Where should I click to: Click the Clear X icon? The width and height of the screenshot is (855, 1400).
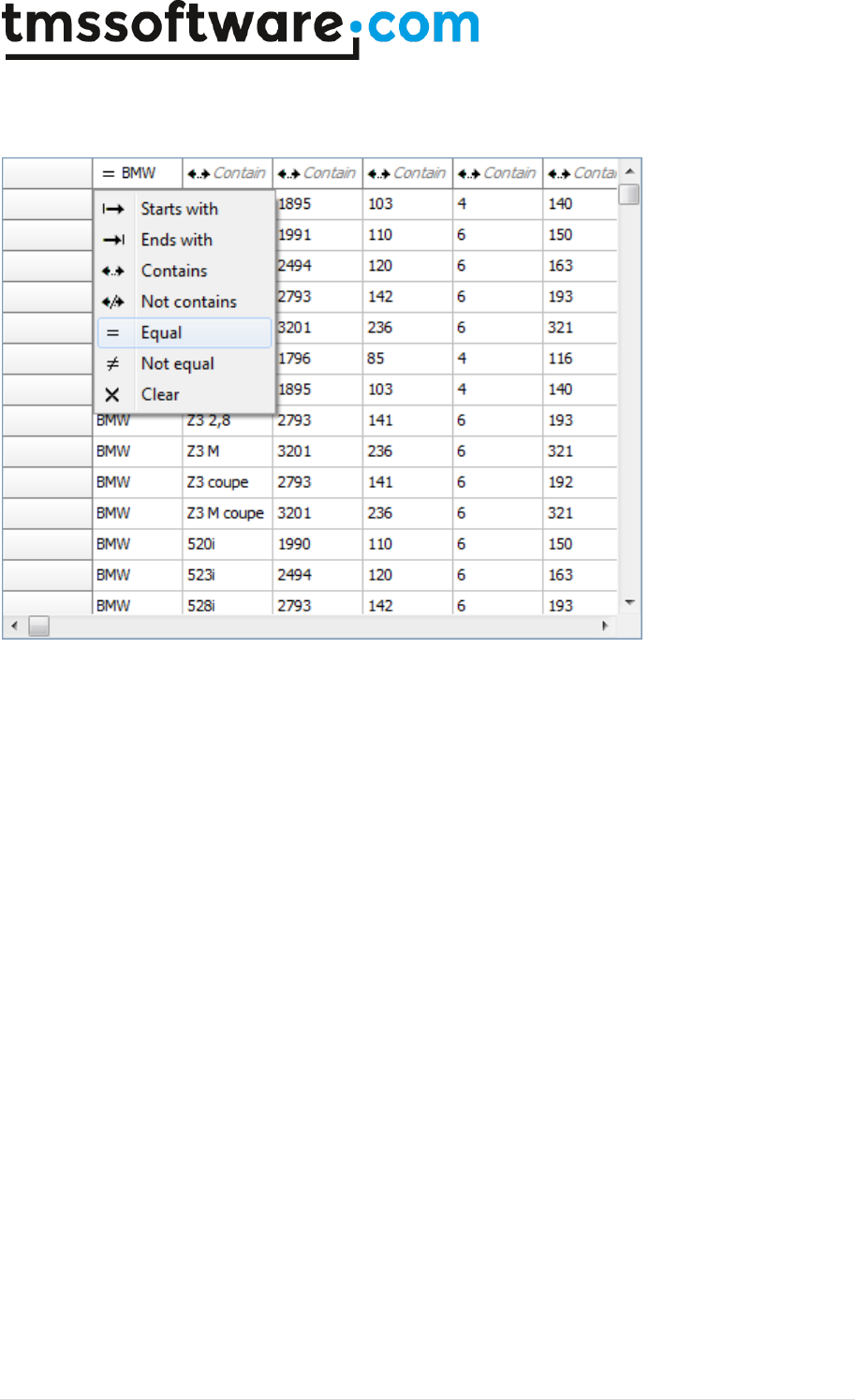tap(112, 395)
